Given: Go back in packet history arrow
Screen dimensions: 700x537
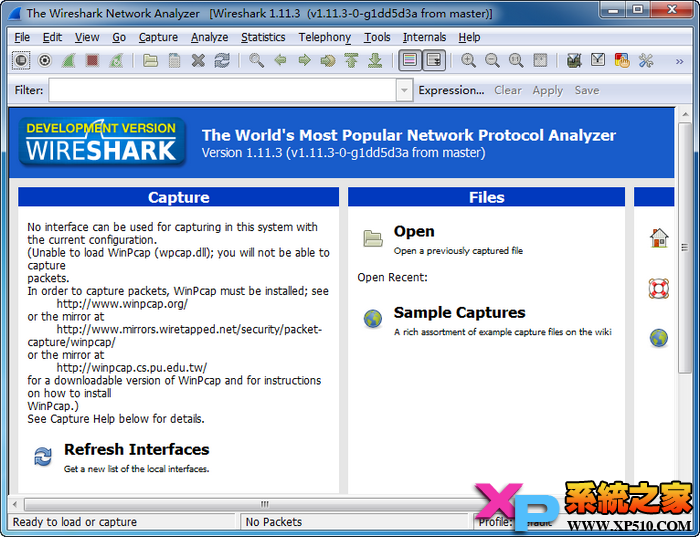Looking at the screenshot, I should [280, 60].
